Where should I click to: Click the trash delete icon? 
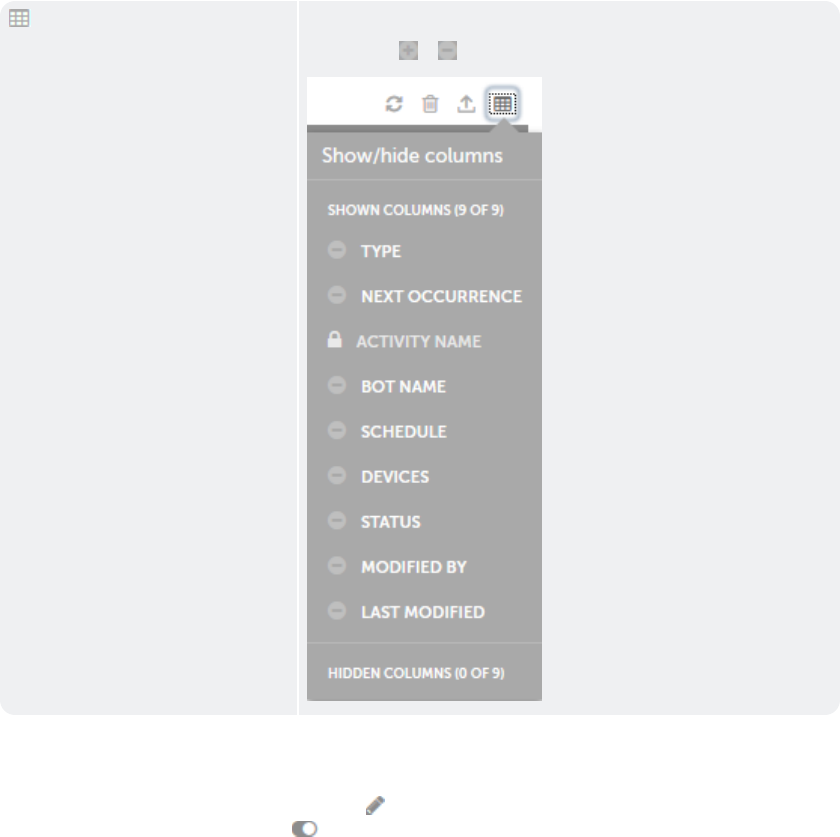[x=430, y=104]
